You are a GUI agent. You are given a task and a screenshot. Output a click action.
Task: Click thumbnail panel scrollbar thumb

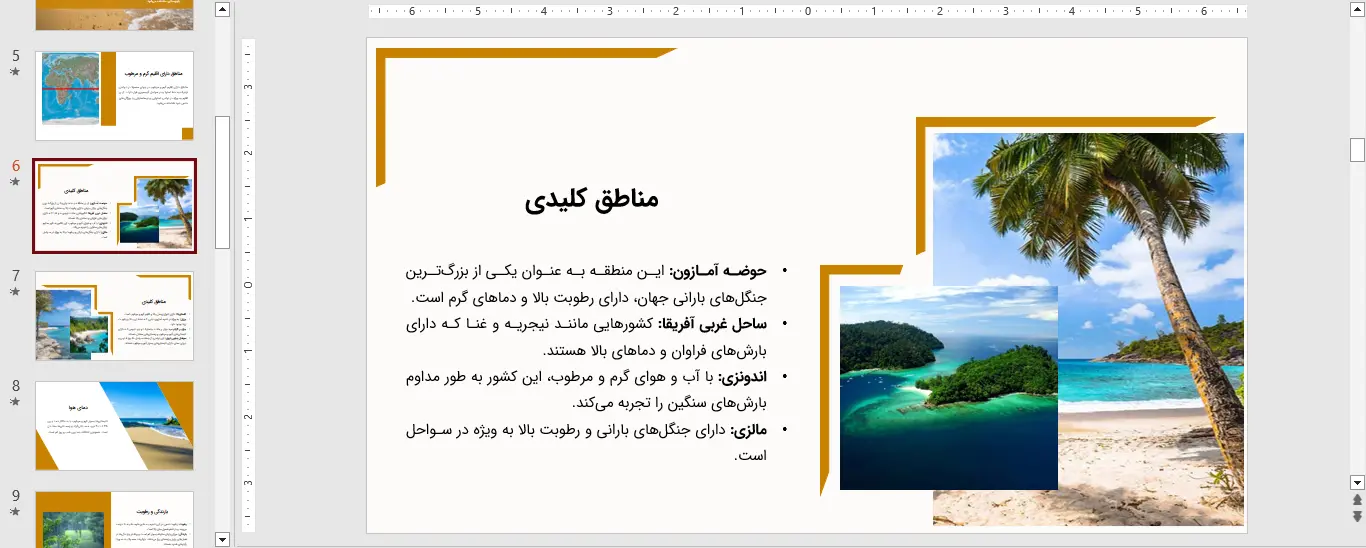point(222,182)
